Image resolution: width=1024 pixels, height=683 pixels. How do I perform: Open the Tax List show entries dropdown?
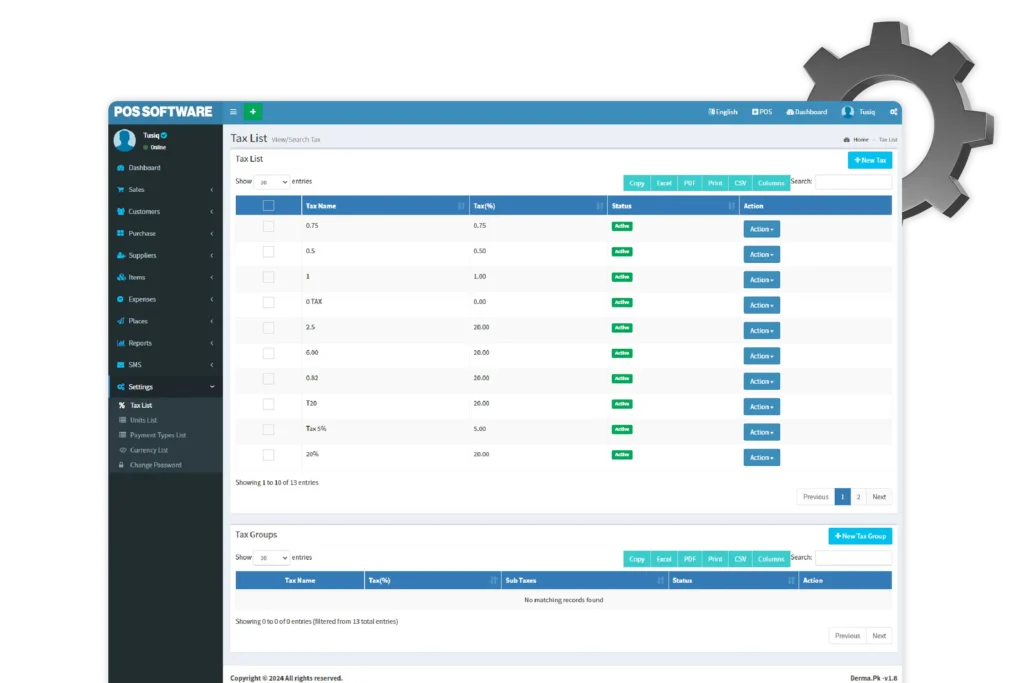click(272, 182)
